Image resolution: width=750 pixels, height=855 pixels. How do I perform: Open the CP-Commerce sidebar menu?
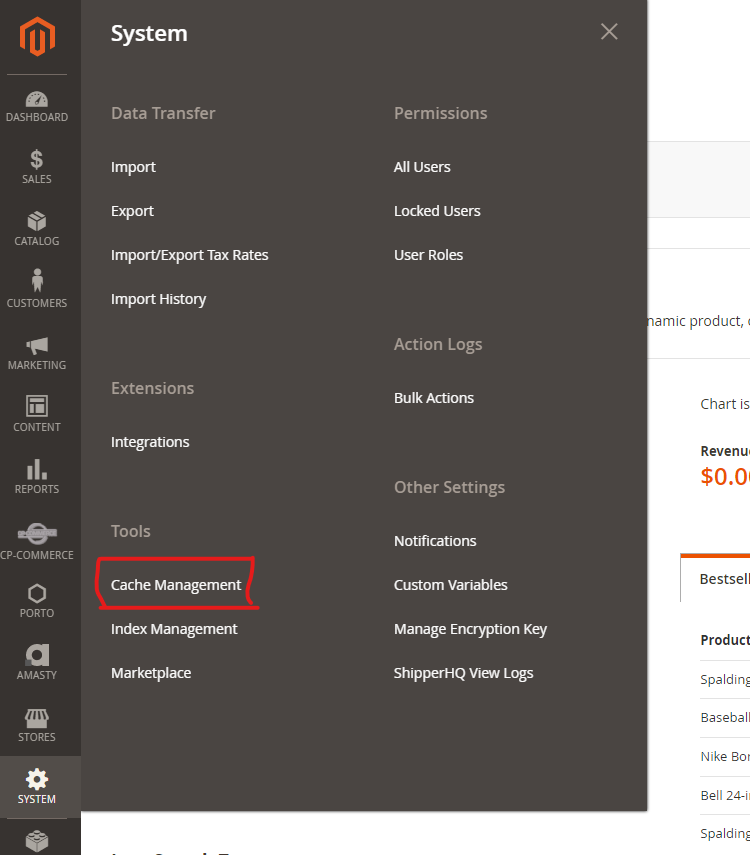point(37,541)
